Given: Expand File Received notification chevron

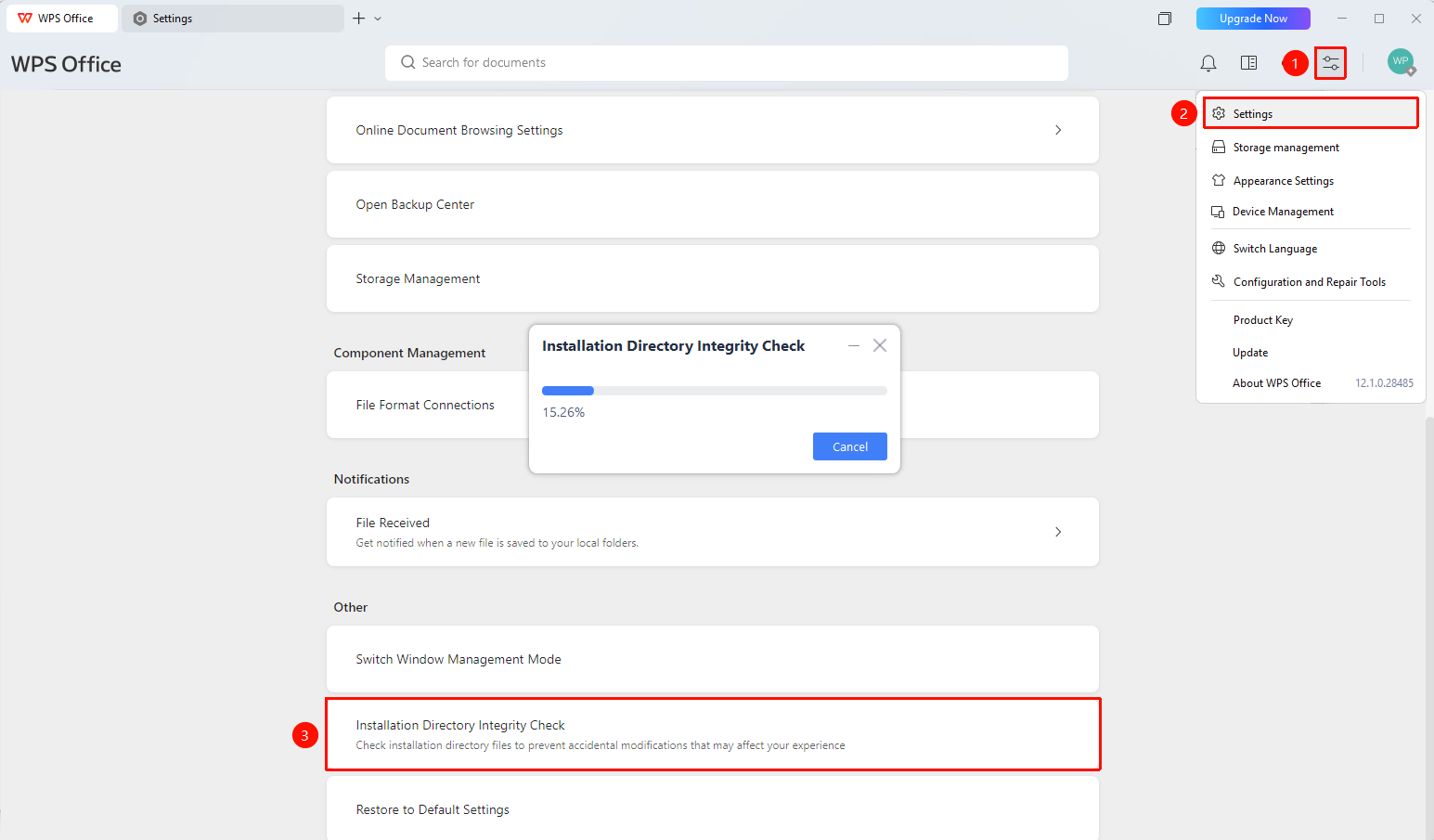Looking at the screenshot, I should click(1058, 532).
